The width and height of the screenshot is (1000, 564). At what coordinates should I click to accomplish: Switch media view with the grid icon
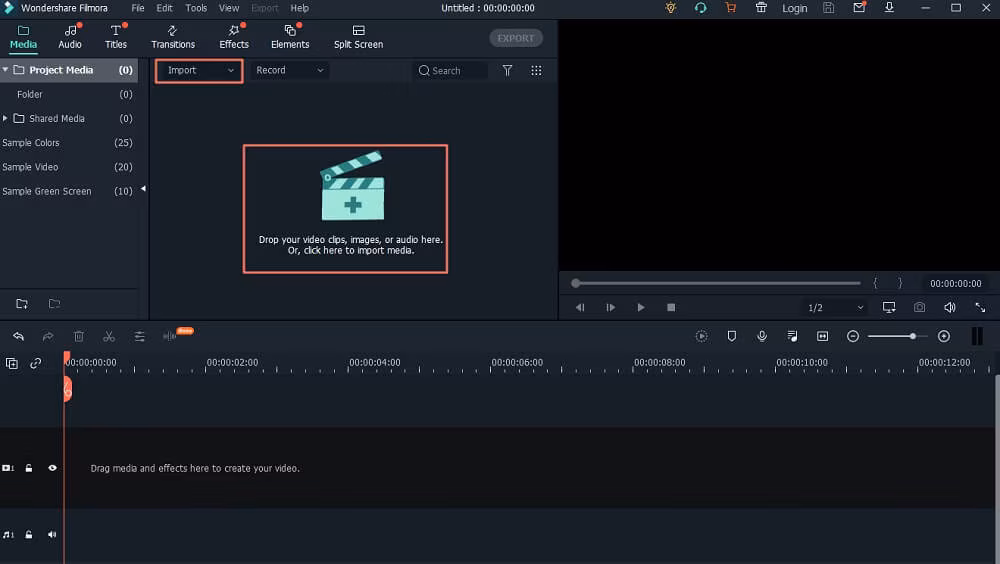pos(536,71)
